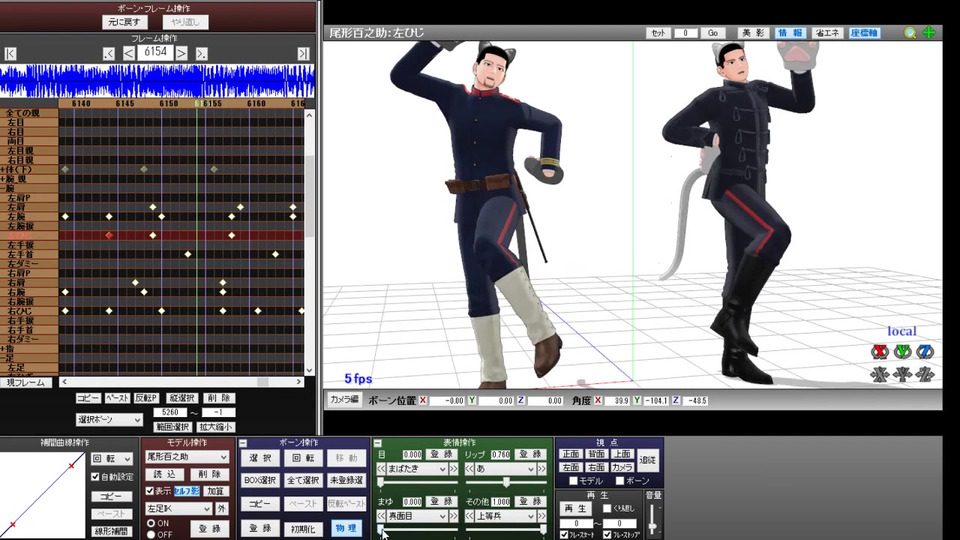Collapse the 表情操作 panel with minus icon
960x540 pixels.
click(378, 443)
